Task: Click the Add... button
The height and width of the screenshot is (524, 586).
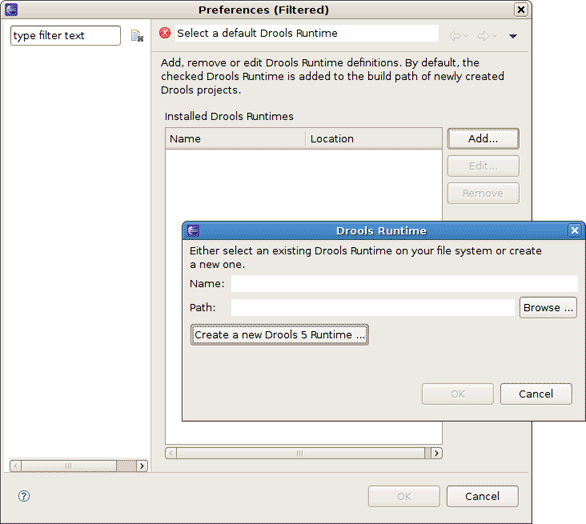Action: 483,139
